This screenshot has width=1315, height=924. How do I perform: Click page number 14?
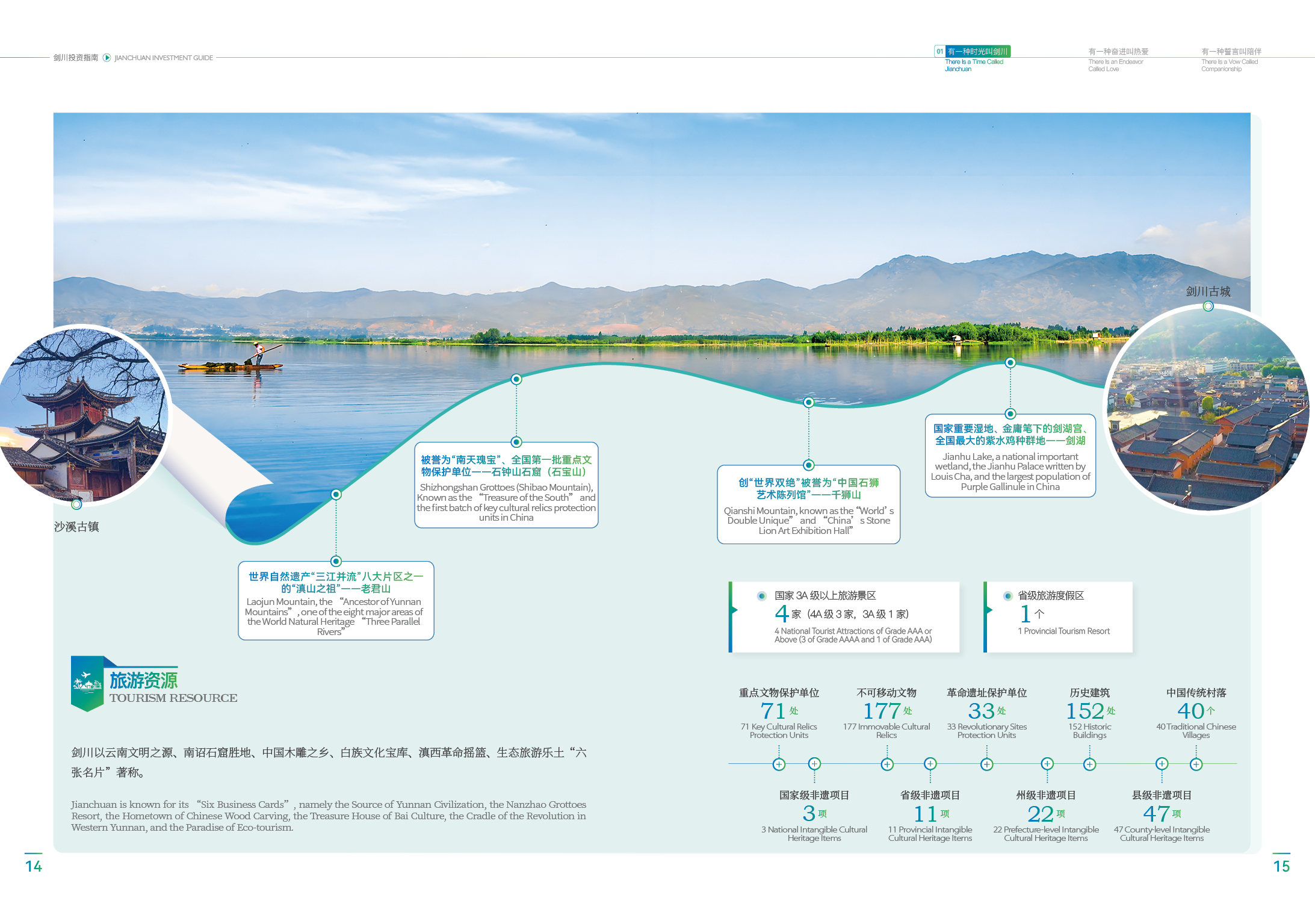34,866
